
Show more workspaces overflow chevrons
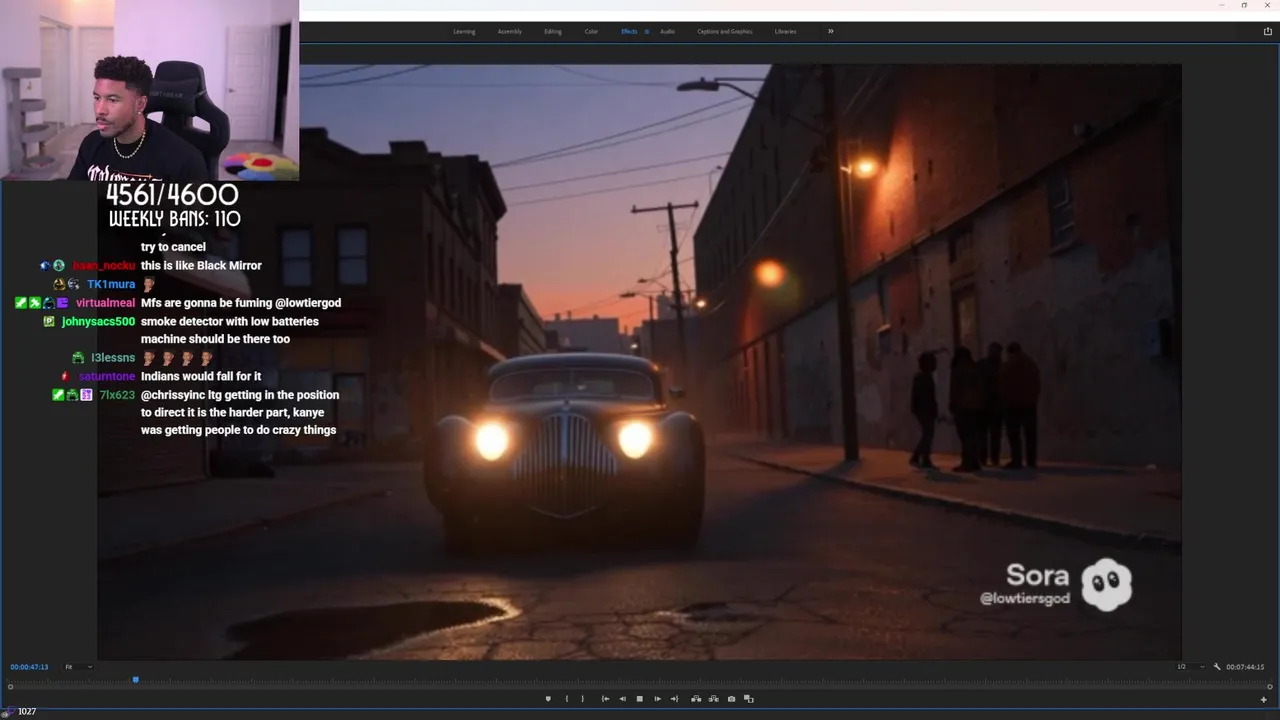[830, 31]
